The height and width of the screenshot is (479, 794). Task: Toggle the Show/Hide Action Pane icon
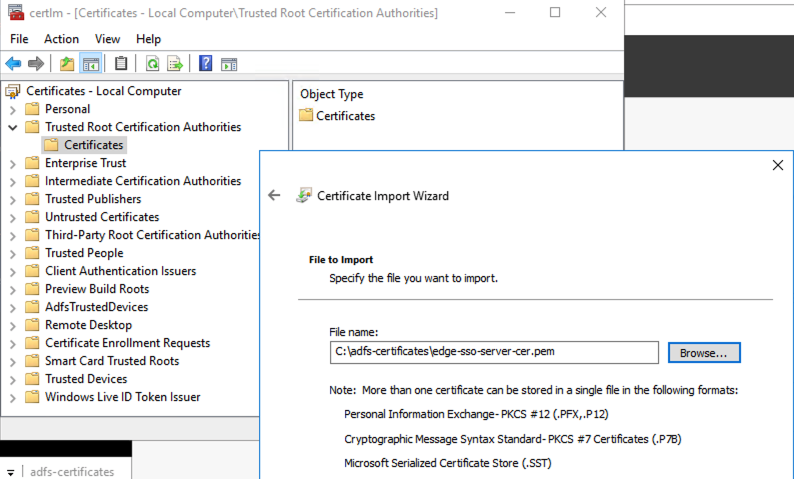[229, 64]
